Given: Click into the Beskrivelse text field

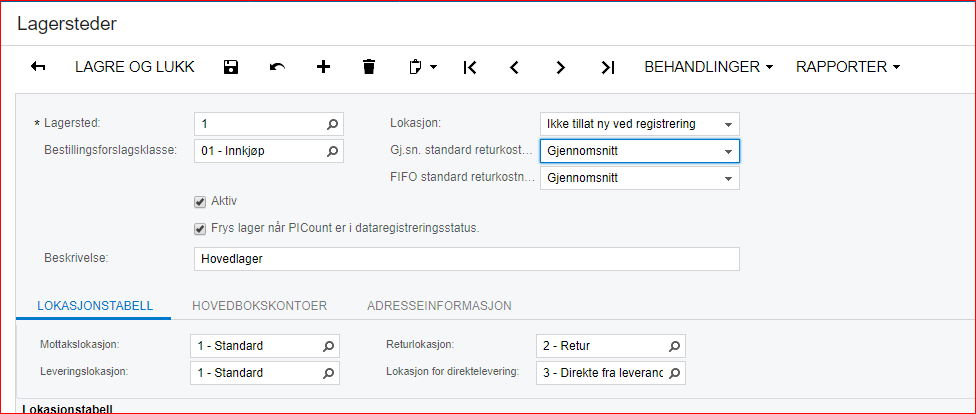Looking at the screenshot, I should [466, 259].
